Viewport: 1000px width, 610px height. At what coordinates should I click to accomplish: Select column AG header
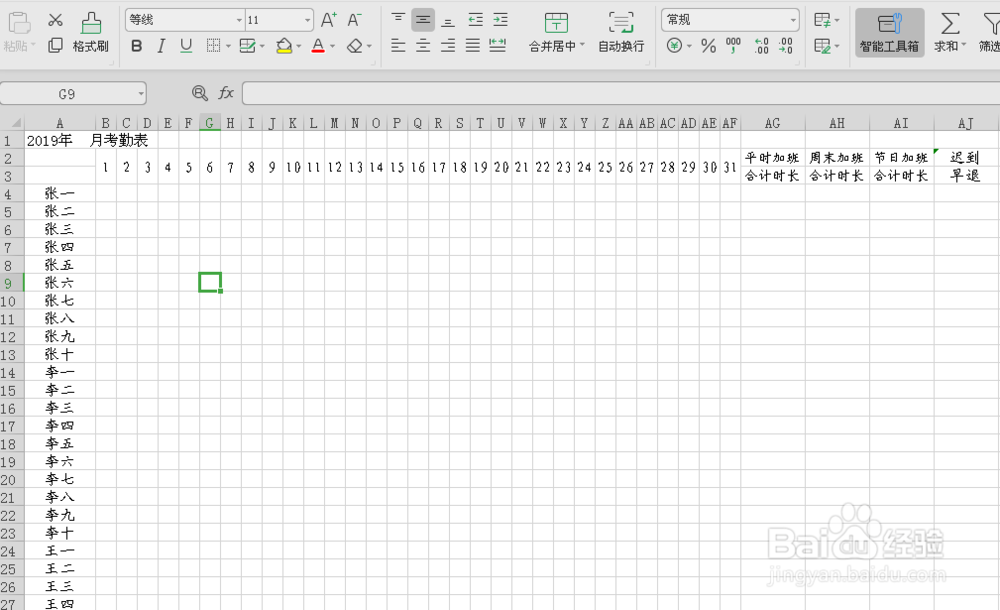(772, 123)
